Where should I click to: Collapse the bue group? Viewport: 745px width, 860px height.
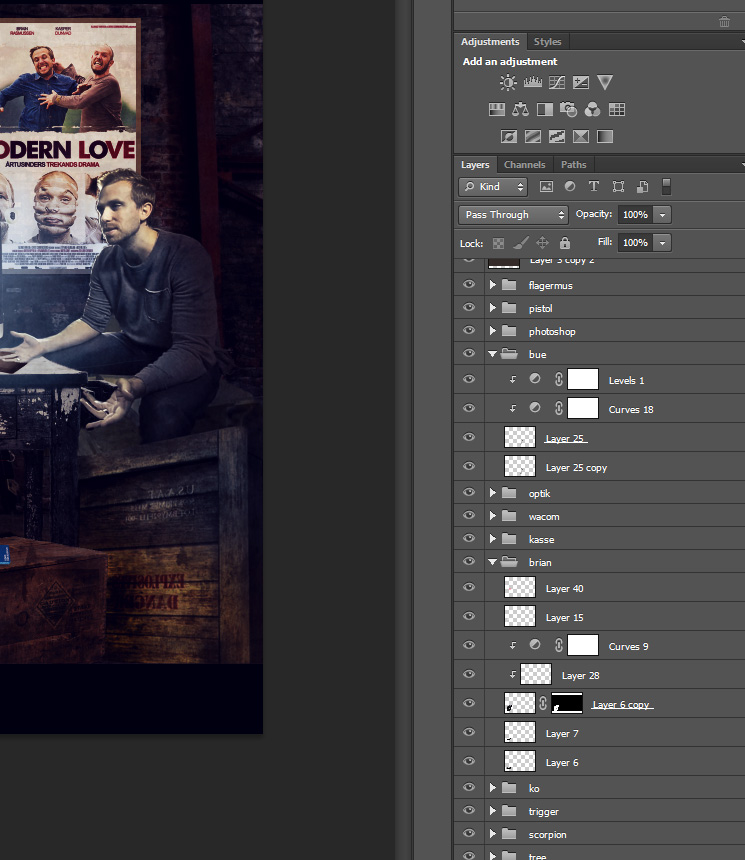pyautogui.click(x=493, y=354)
